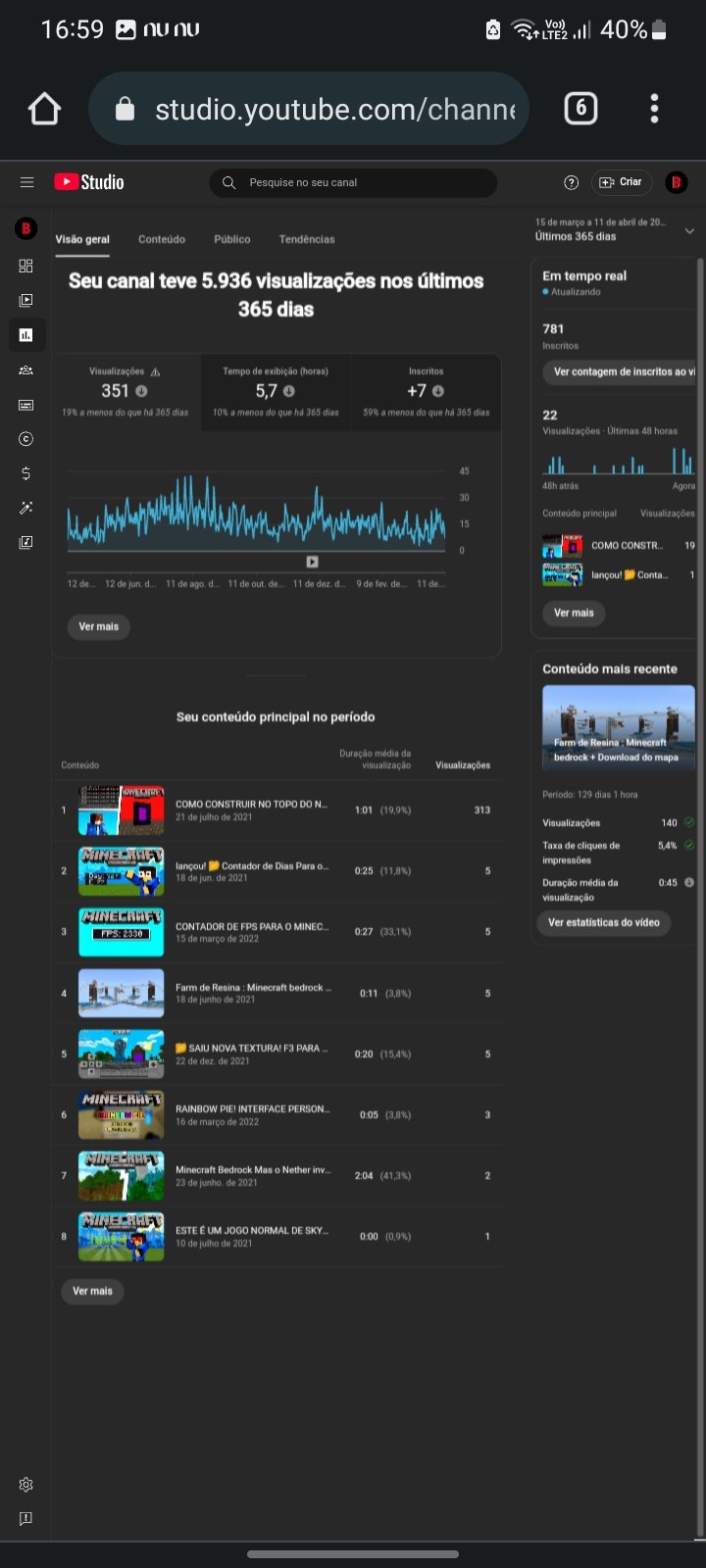Open thumbnail of COMO CONSTRUIR NO TOPO video
This screenshot has width=706, height=1568.
point(121,810)
